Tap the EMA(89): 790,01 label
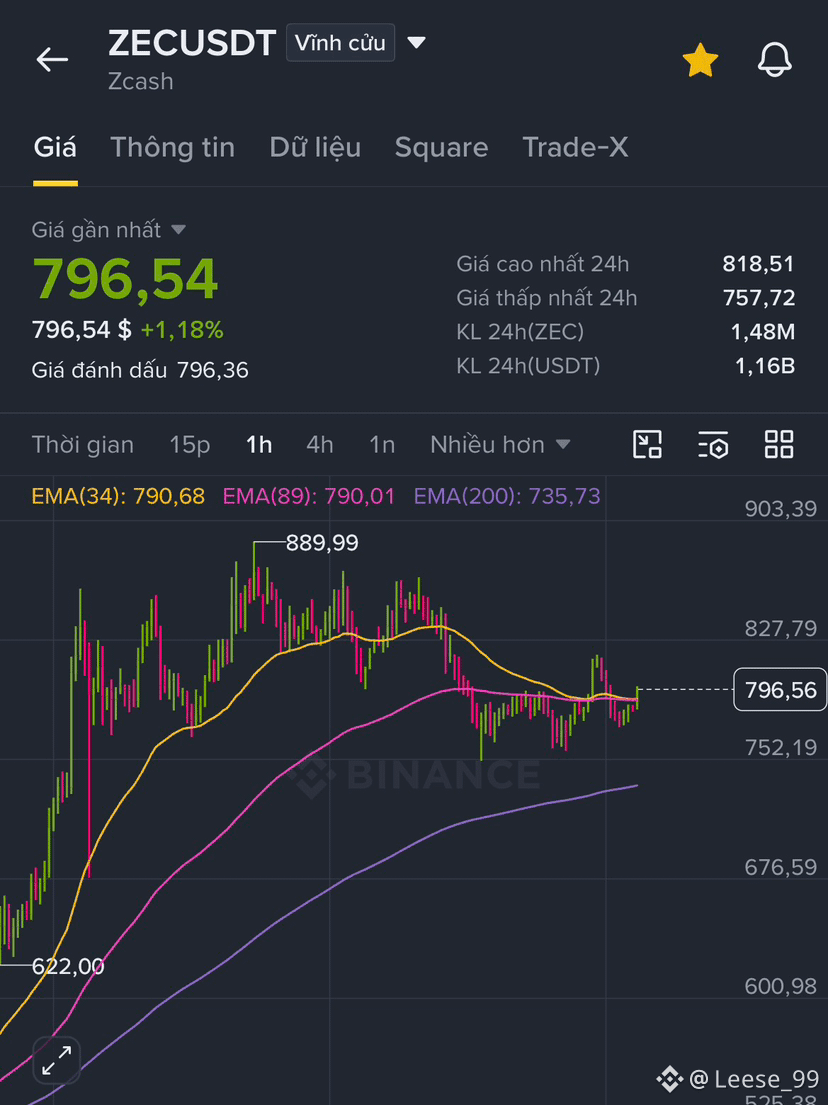The image size is (828, 1105). (x=309, y=496)
